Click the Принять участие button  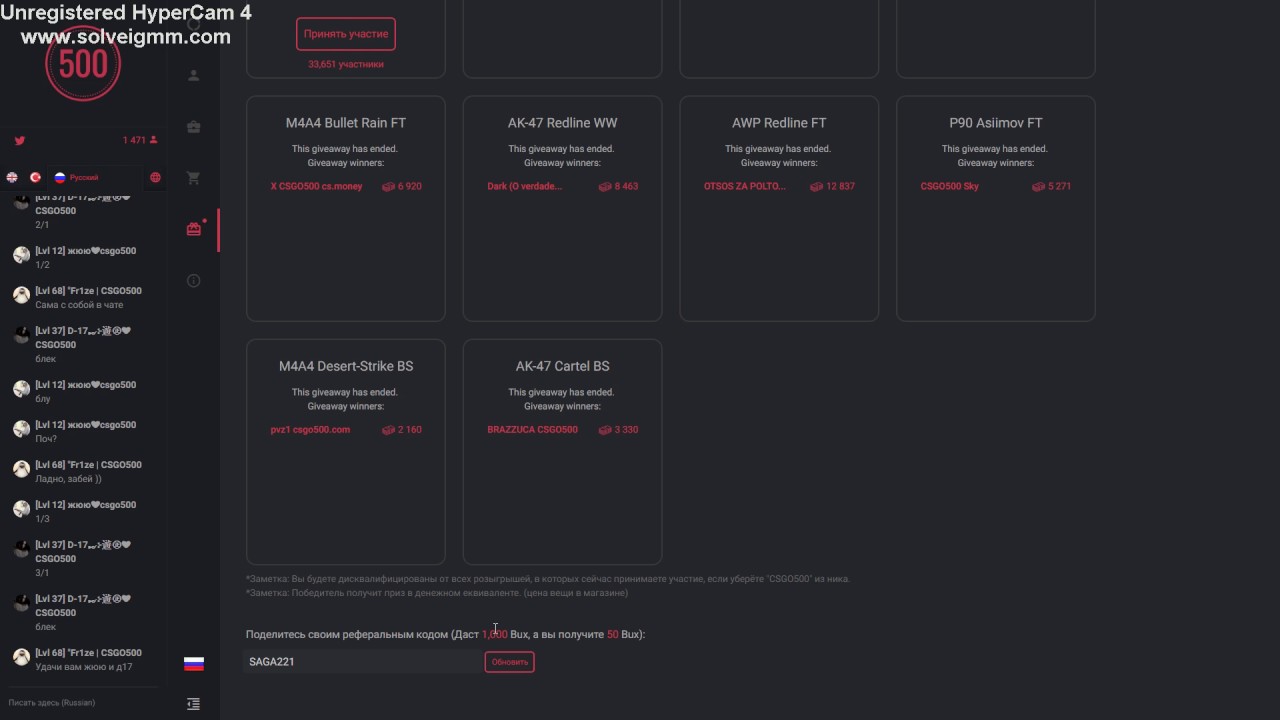pos(346,34)
